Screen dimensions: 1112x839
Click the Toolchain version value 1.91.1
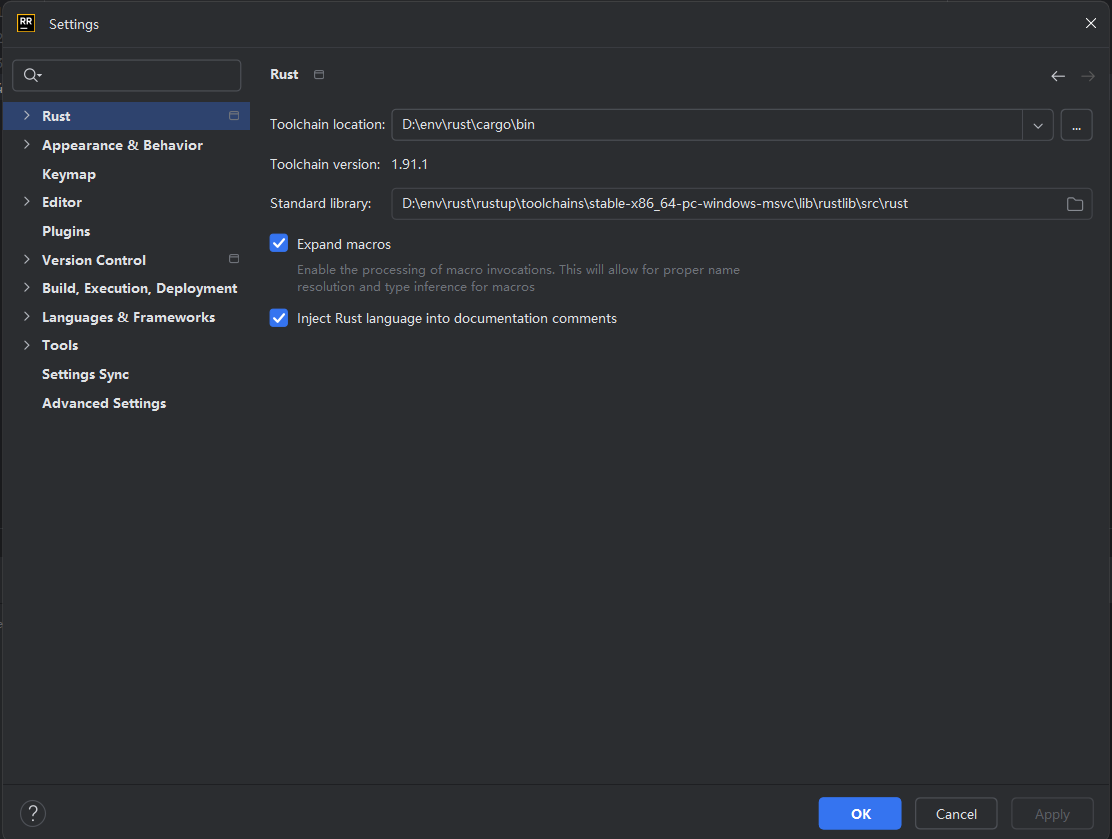point(409,165)
